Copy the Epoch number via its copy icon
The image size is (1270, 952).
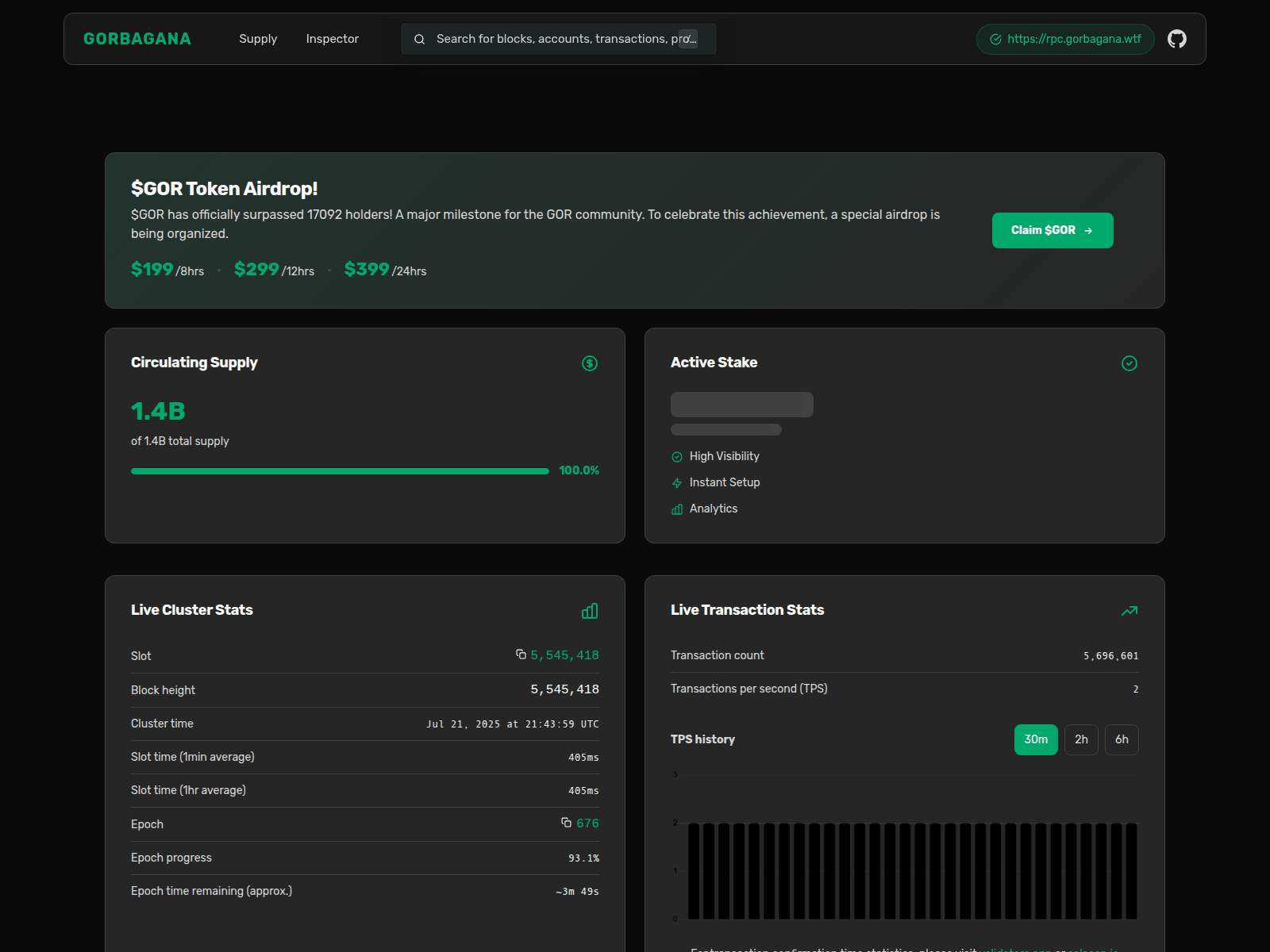click(x=565, y=823)
